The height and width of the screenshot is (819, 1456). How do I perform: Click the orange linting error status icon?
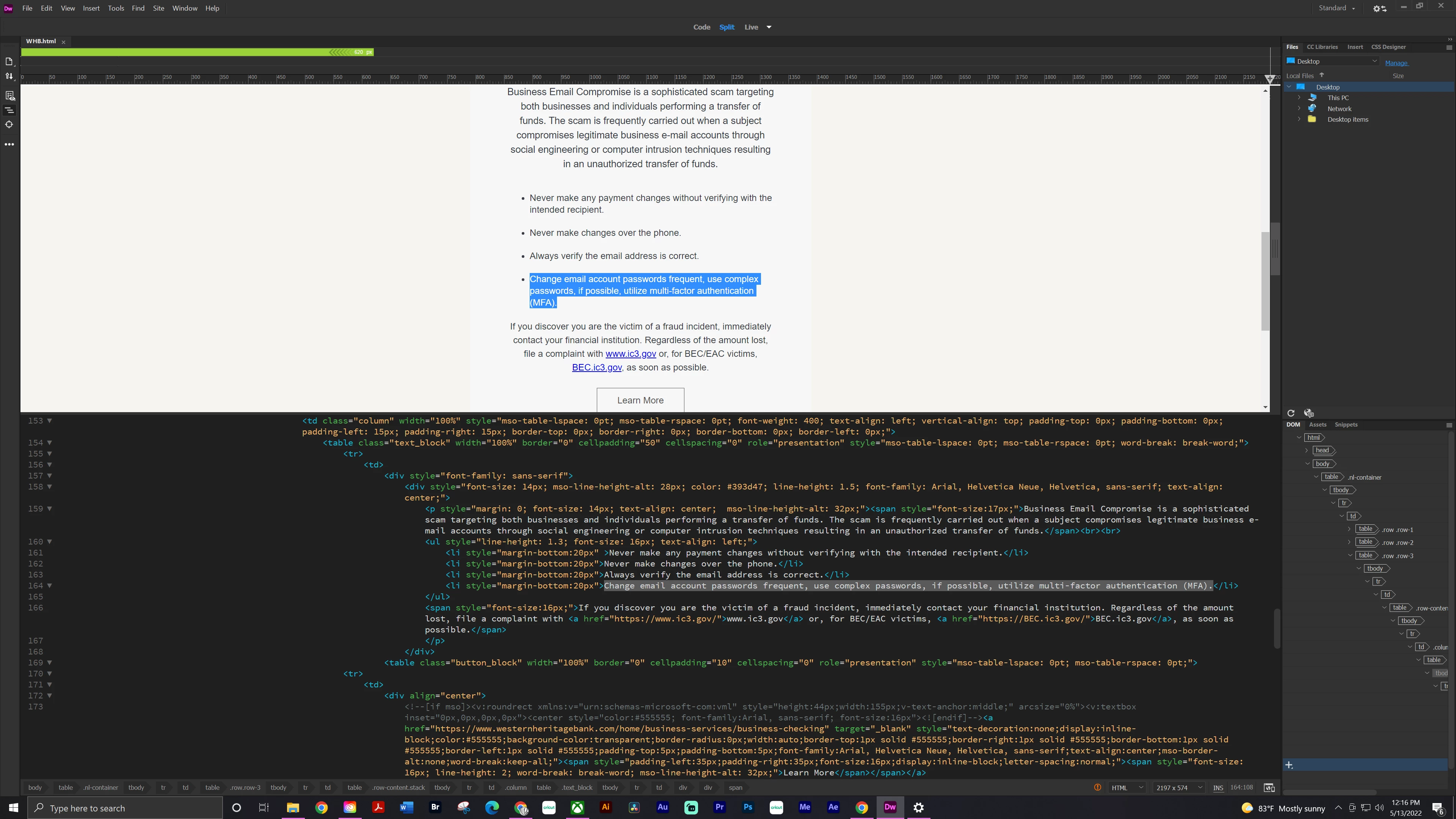coord(1098,788)
